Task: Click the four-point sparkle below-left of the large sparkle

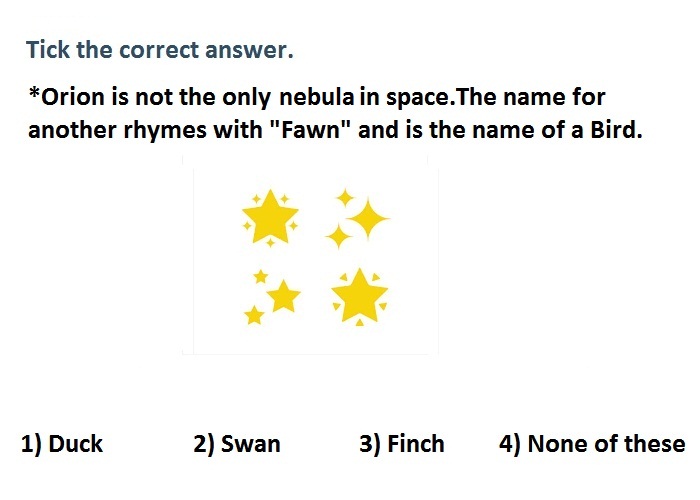Action: (x=338, y=236)
